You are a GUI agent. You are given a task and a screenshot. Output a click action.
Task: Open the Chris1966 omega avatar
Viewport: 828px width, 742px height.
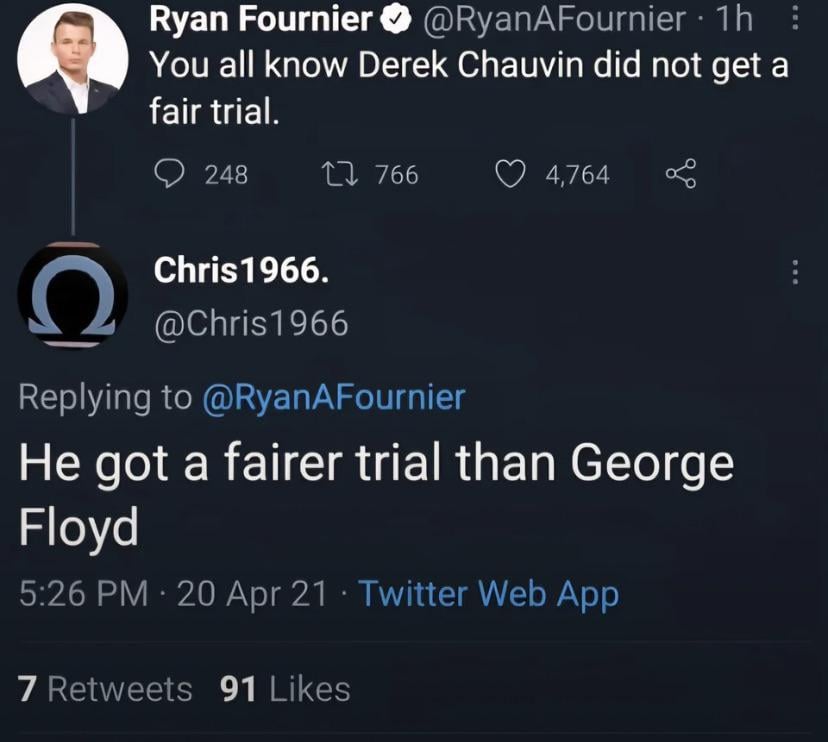pos(73,296)
